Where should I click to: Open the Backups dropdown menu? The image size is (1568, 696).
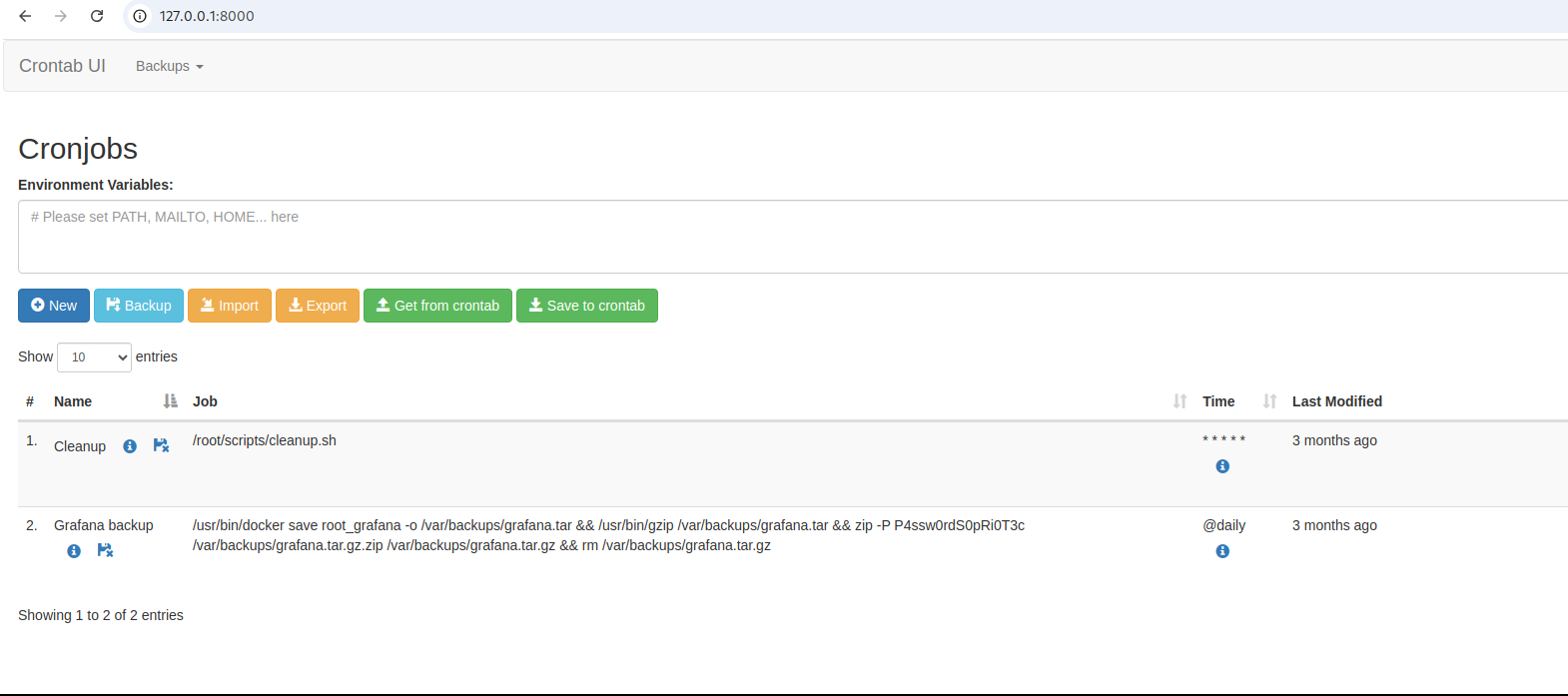tap(169, 66)
